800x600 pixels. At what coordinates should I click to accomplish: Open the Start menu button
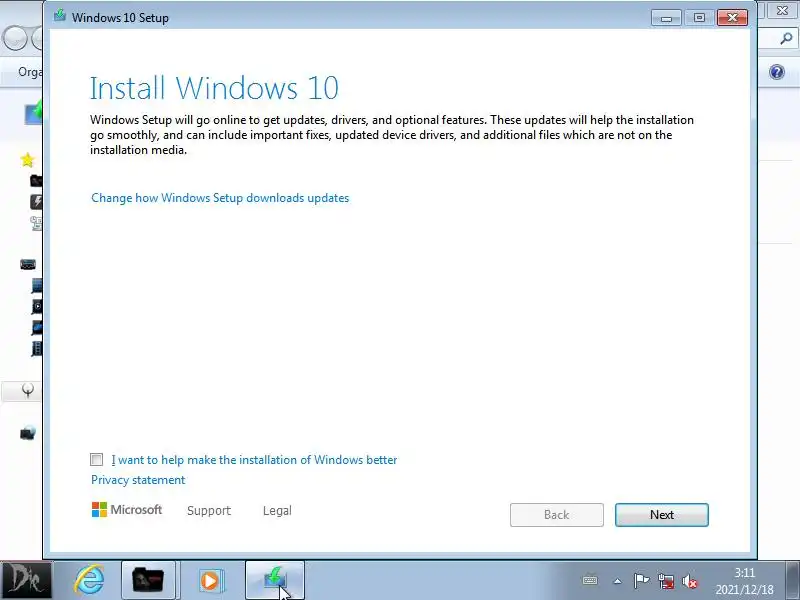(x=26, y=581)
